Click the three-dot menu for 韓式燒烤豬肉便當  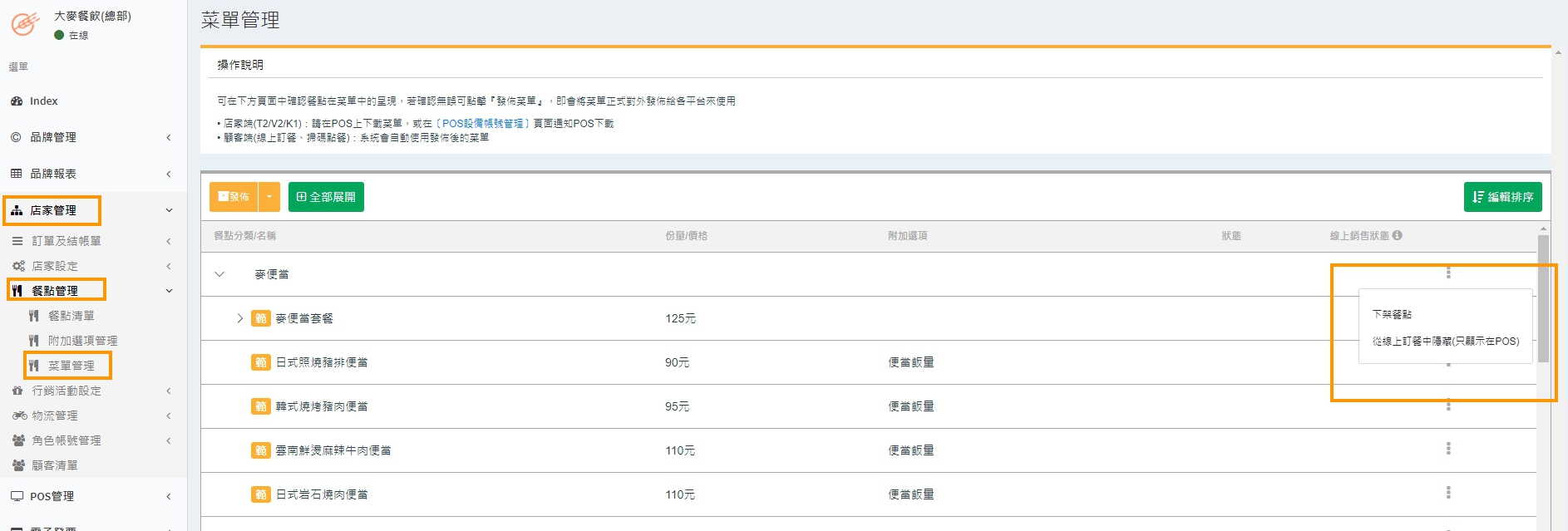tap(1447, 406)
